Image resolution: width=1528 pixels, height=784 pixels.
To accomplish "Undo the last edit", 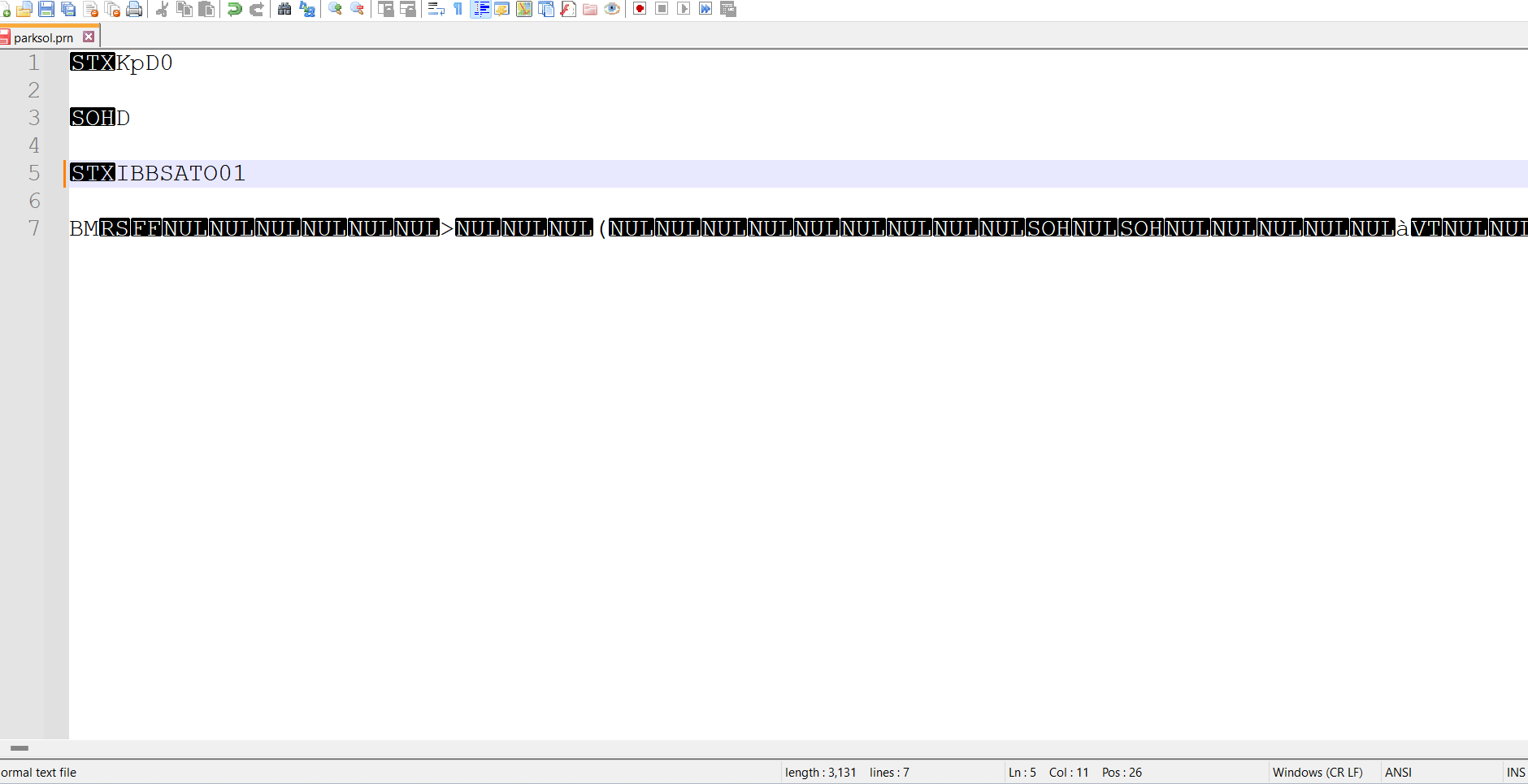I will point(235,9).
